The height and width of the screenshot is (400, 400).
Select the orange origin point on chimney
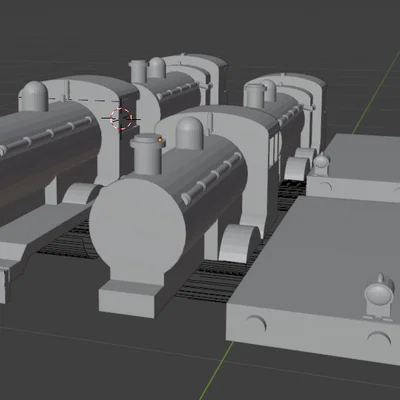tap(160, 140)
